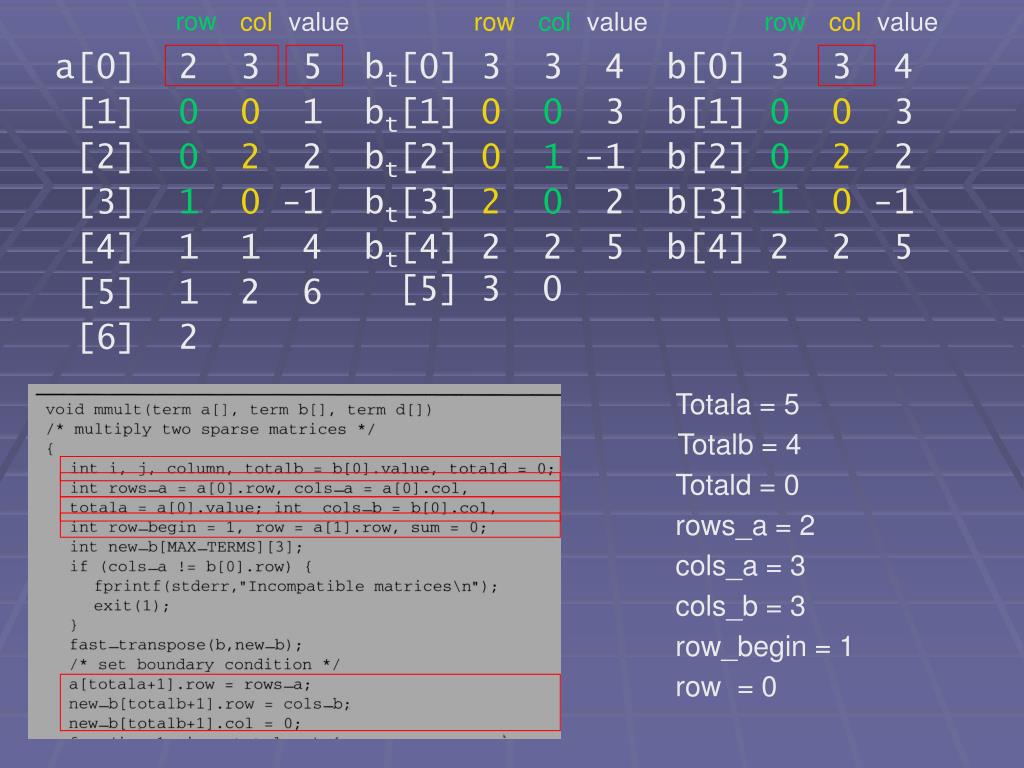Click the 'value' header above the b table

[907, 23]
